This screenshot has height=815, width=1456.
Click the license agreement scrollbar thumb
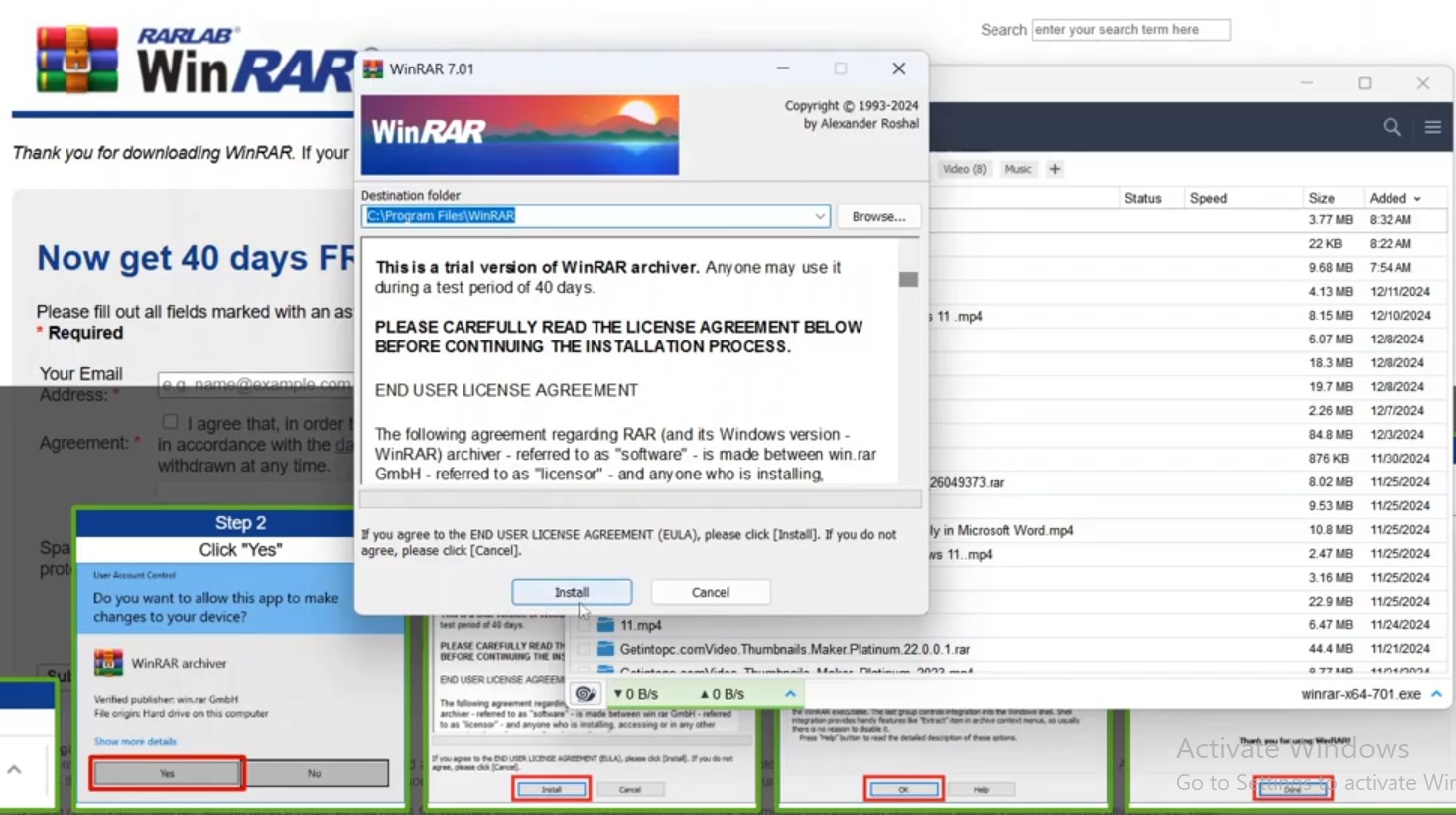[x=908, y=279]
